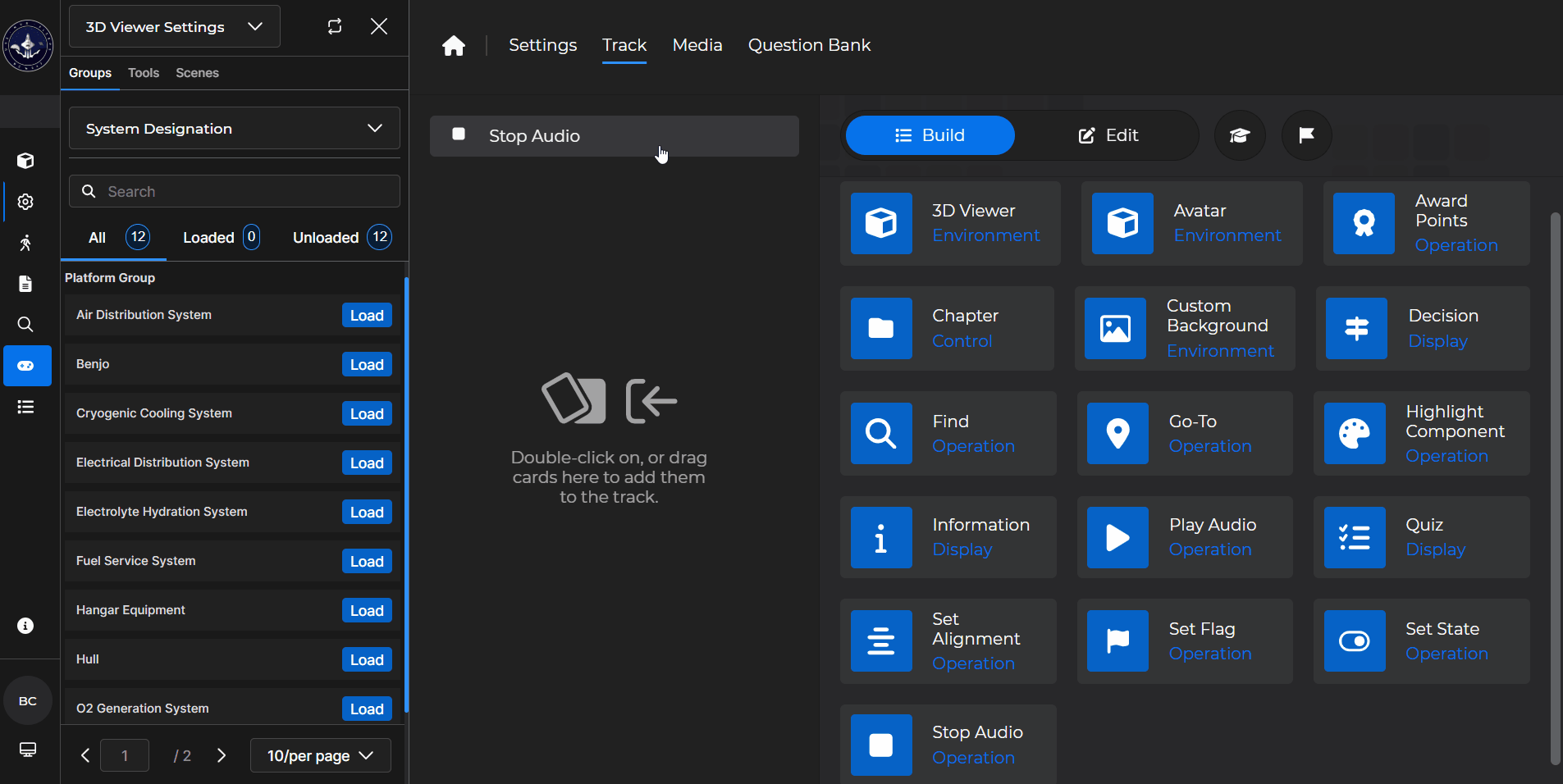Viewport: 1563px width, 784px height.
Task: Click the magnifier icon in left sidebar
Action: [25, 325]
